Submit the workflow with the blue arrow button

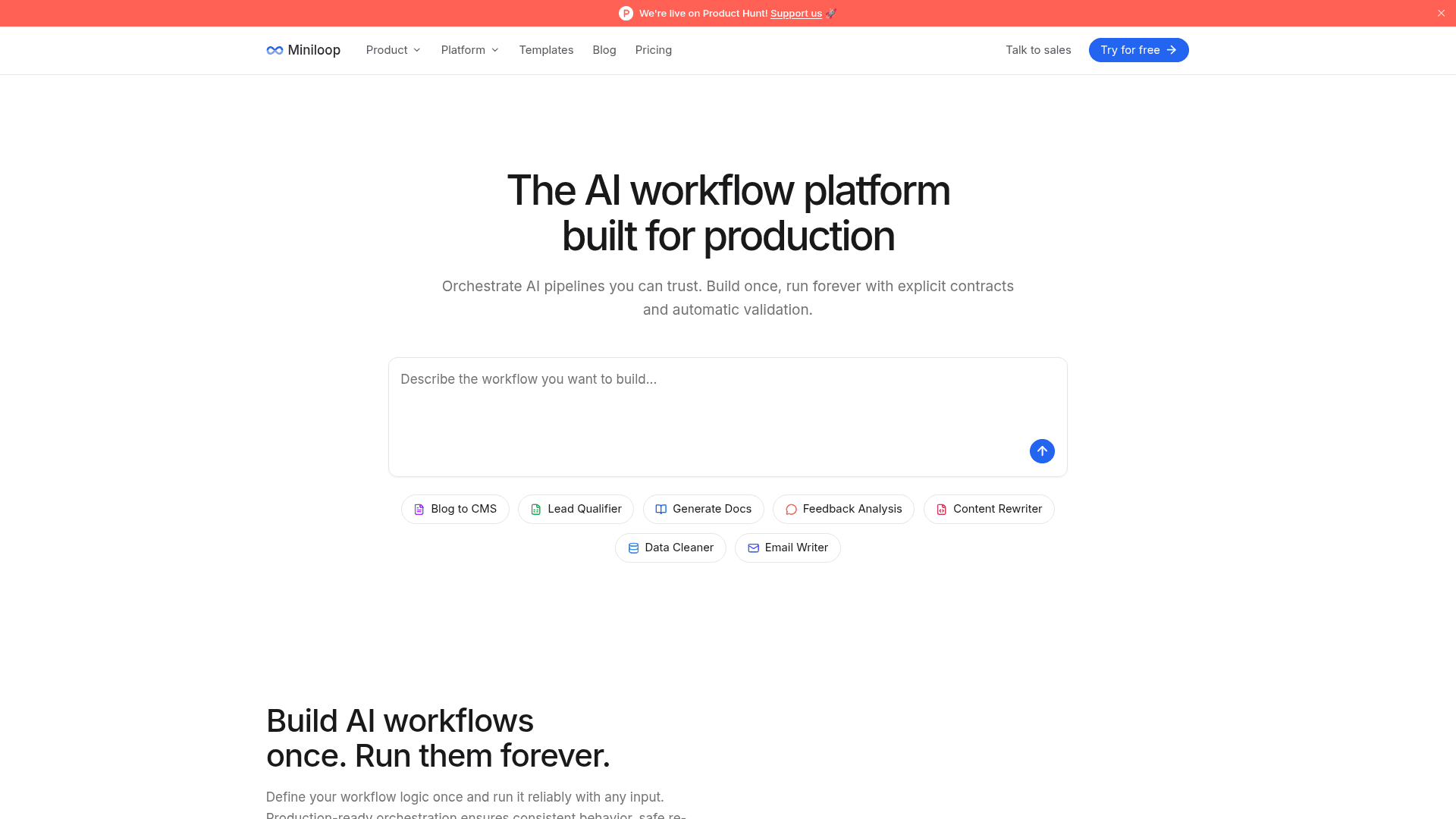point(1042,451)
